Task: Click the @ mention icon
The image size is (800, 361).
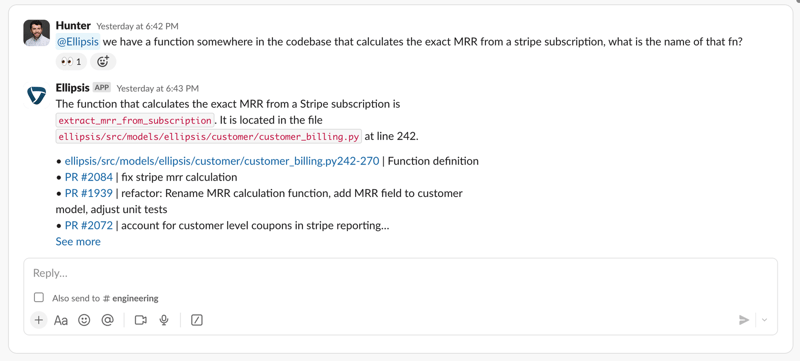Action: tap(107, 320)
